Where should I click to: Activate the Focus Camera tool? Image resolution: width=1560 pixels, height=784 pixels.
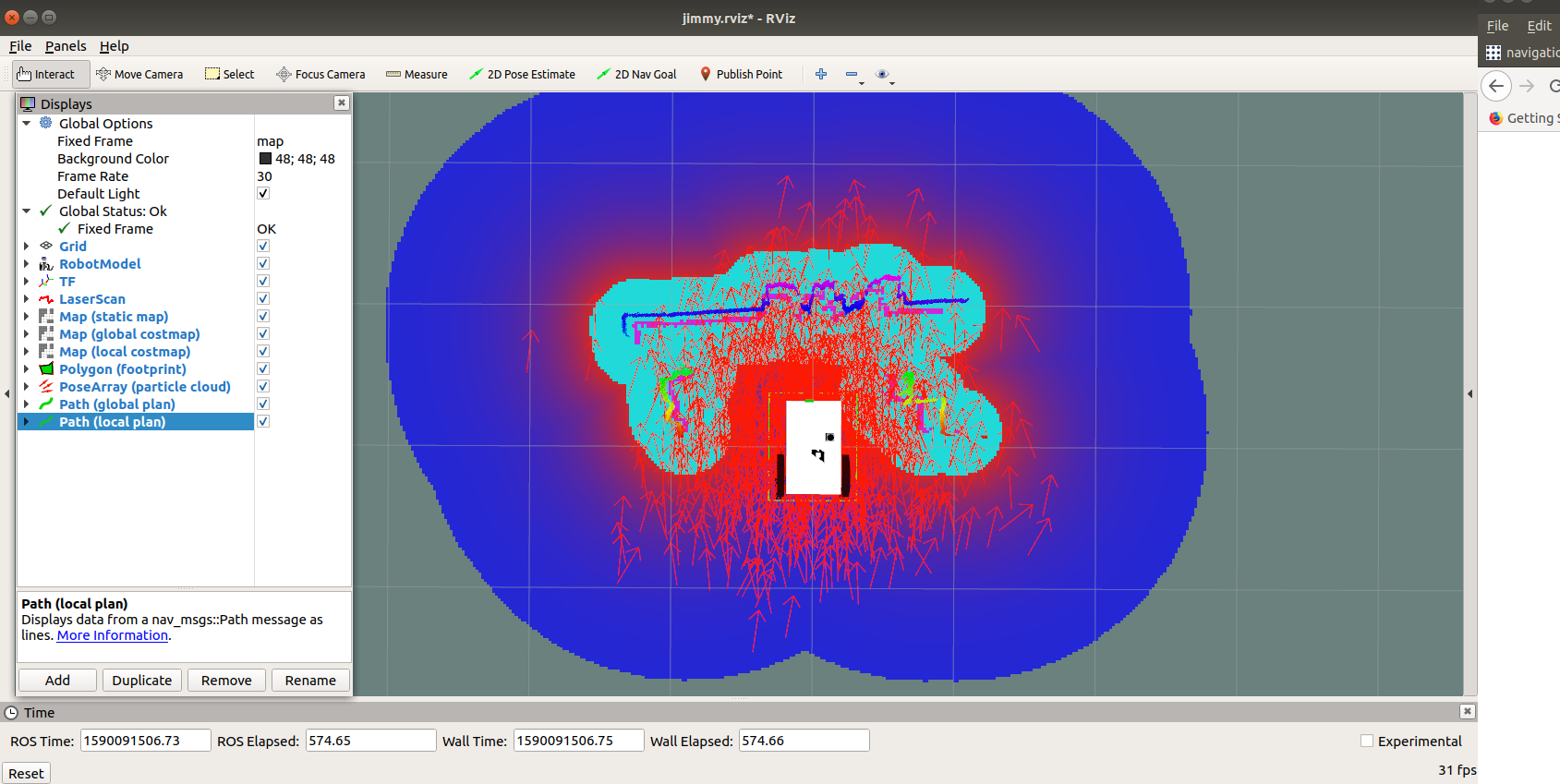320,75
